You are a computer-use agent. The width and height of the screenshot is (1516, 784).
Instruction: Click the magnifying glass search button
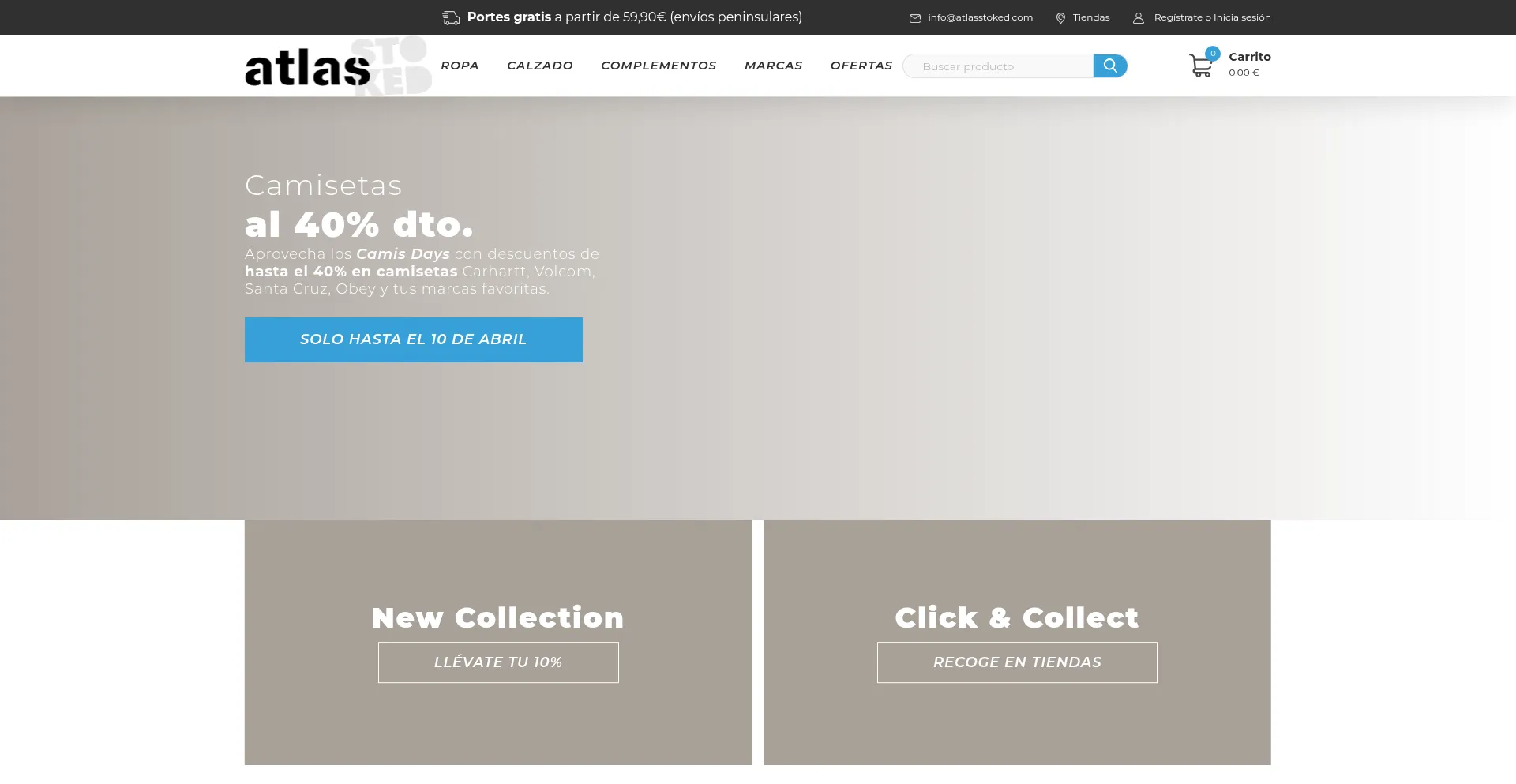(x=1110, y=66)
